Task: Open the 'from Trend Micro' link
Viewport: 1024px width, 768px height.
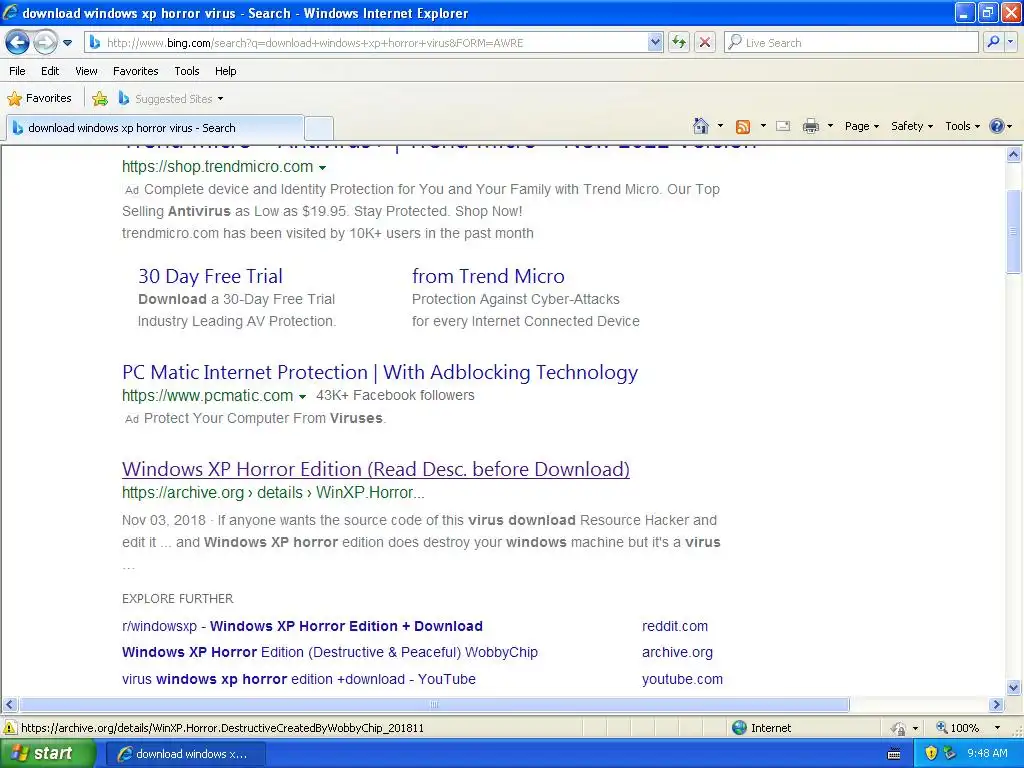Action: pos(488,276)
